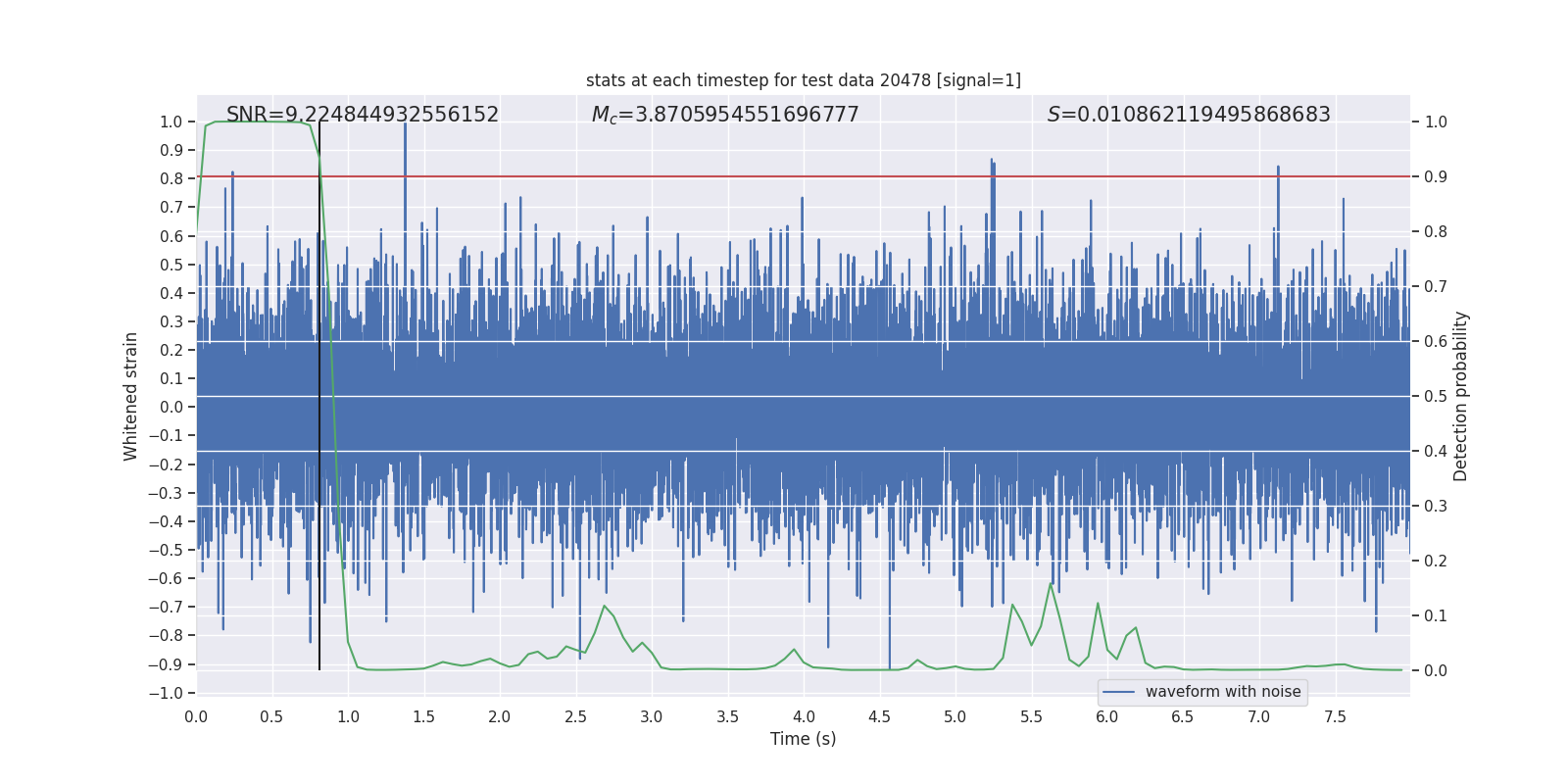This screenshot has height=784, width=1568.
Task: Click the 0.5 tick on right probability axis
Action: coord(1435,396)
